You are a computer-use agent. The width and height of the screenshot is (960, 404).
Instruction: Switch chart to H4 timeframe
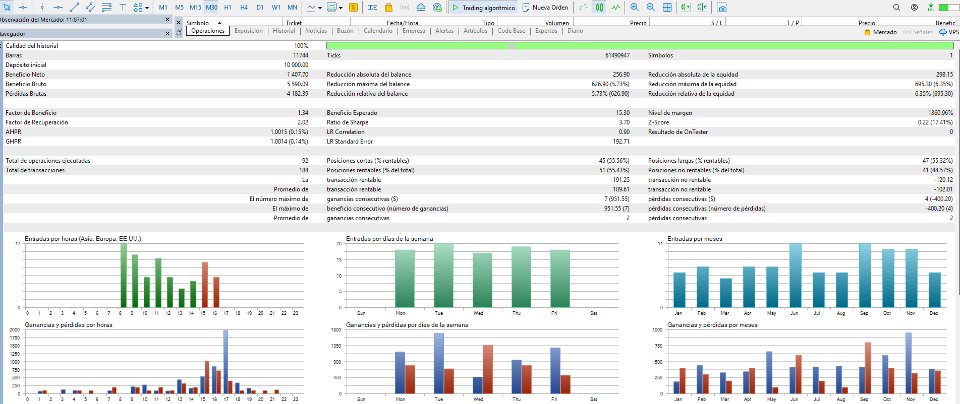244,7
